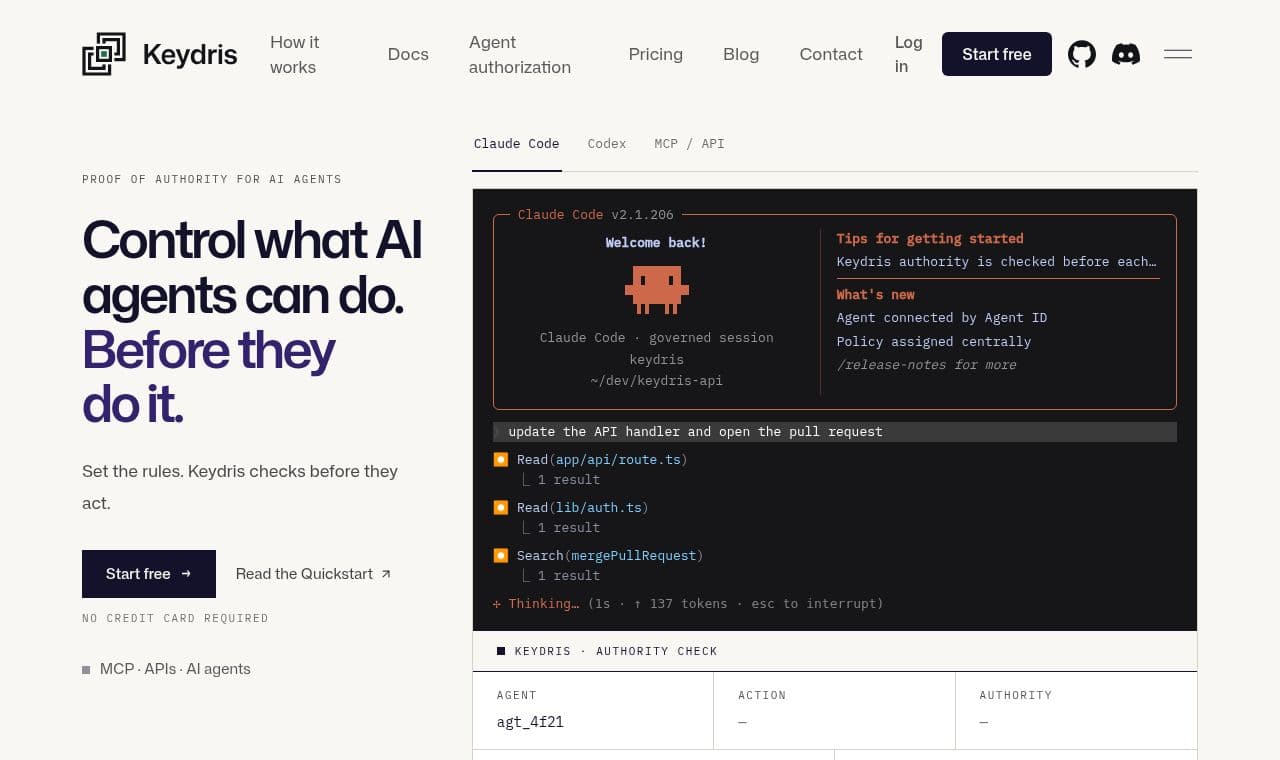Screen dimensions: 1280x760
Task: Switch to the Claude Code tab
Action: [517, 144]
